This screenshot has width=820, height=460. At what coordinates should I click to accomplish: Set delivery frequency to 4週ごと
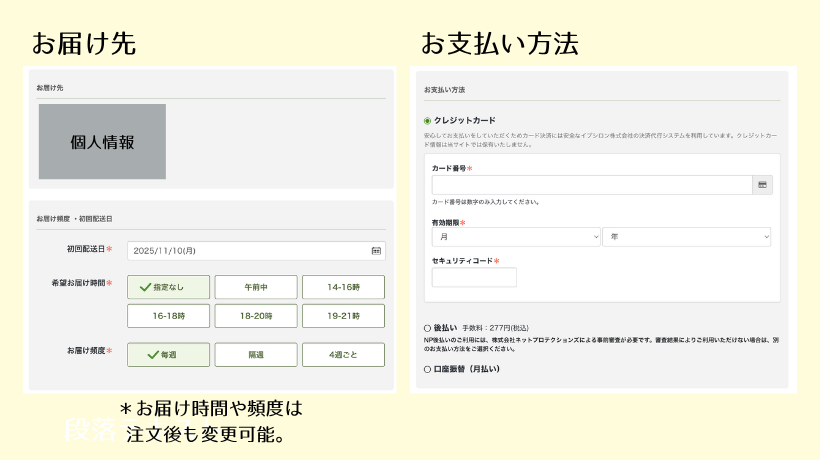tap(343, 354)
